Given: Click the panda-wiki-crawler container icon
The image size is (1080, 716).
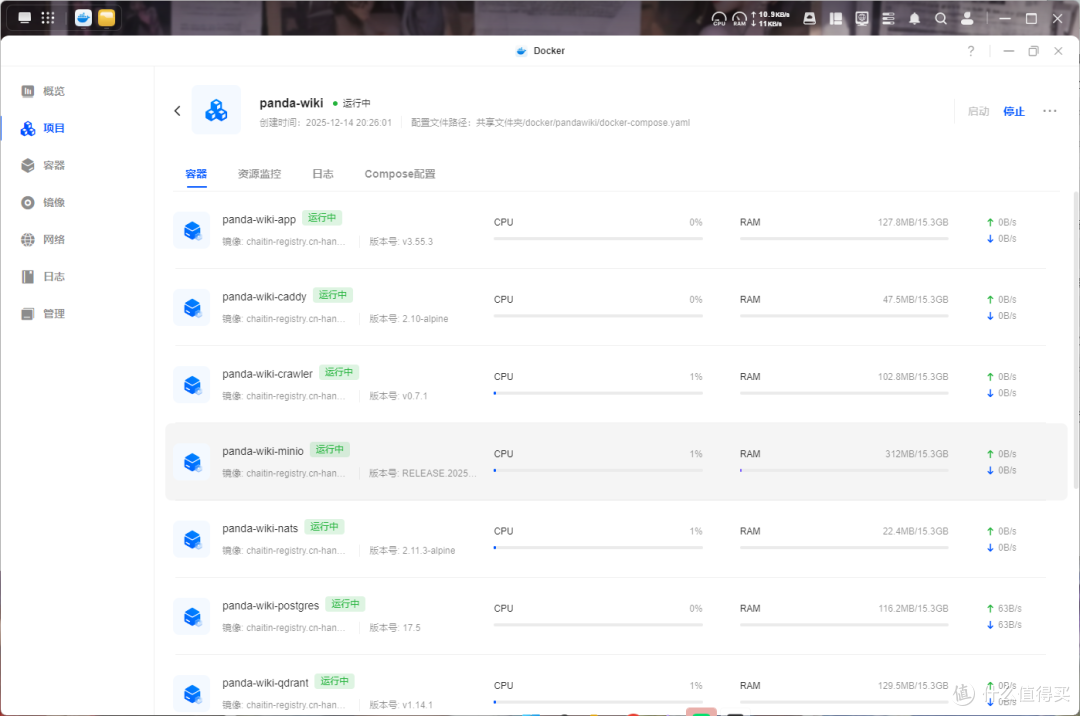Looking at the screenshot, I should tap(192, 384).
